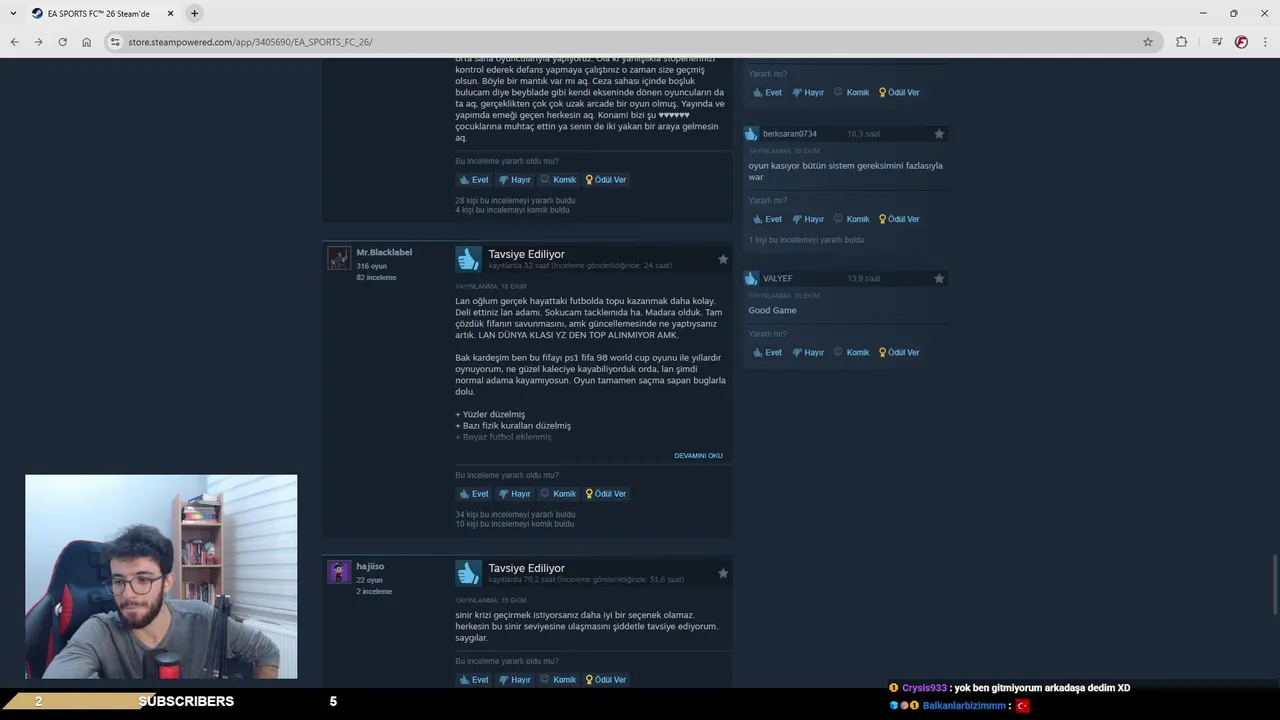Bookmark this page with the star icon
Image resolution: width=1280 pixels, height=720 pixels.
pyautogui.click(x=1148, y=42)
